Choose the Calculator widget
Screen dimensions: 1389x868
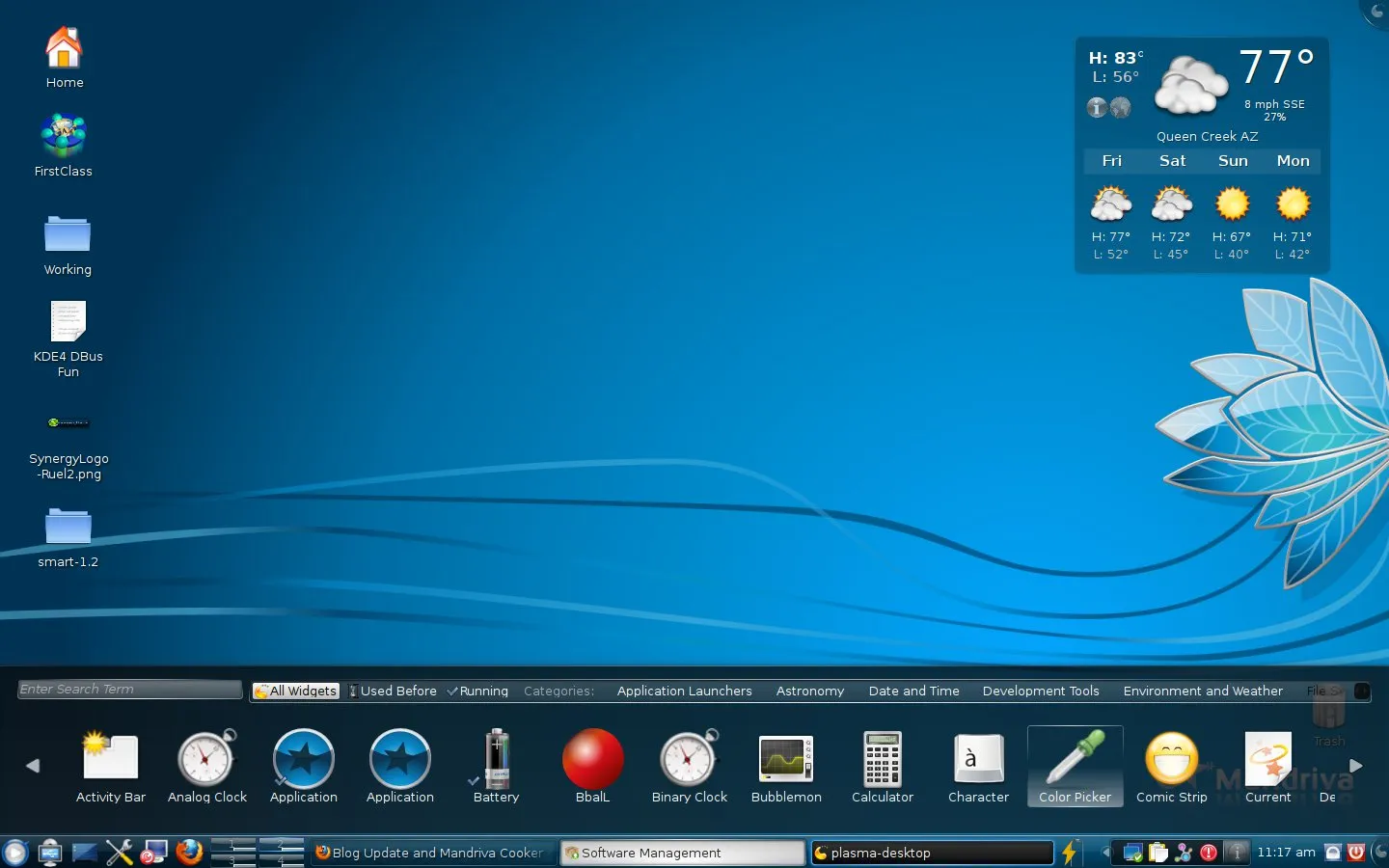tap(882, 760)
